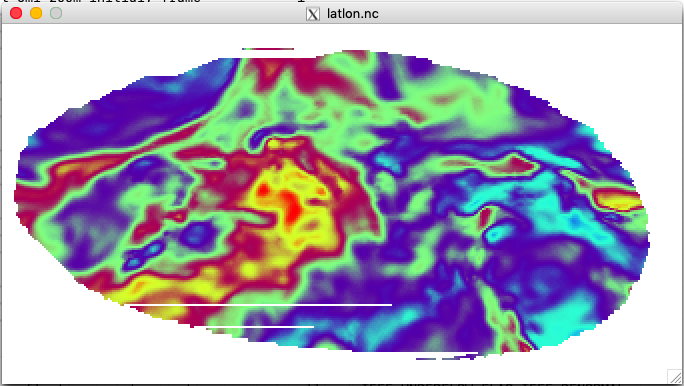Click the greyed-out zoom window button
The height and width of the screenshot is (386, 684).
point(56,13)
